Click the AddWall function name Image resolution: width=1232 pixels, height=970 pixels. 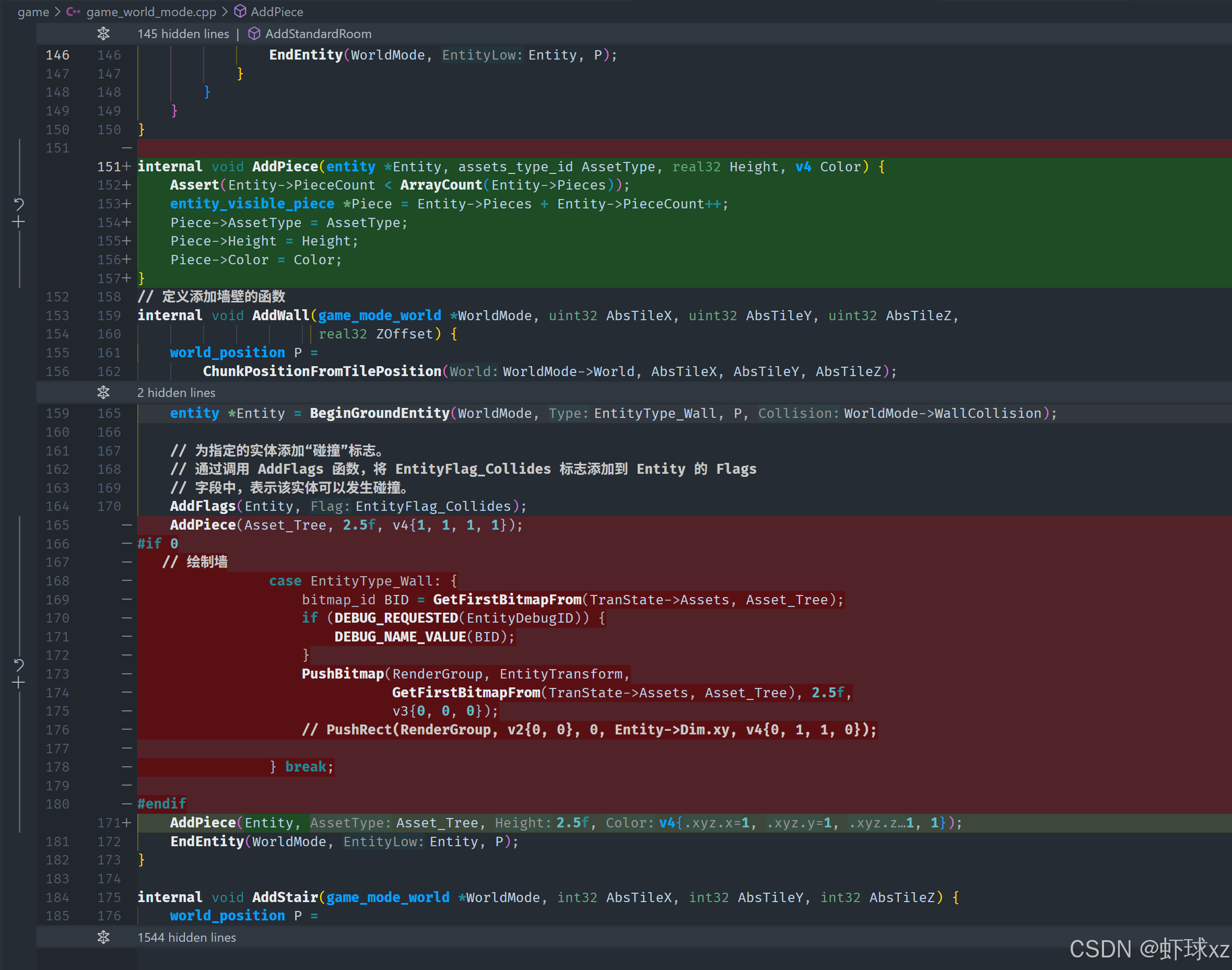pyautogui.click(x=280, y=316)
